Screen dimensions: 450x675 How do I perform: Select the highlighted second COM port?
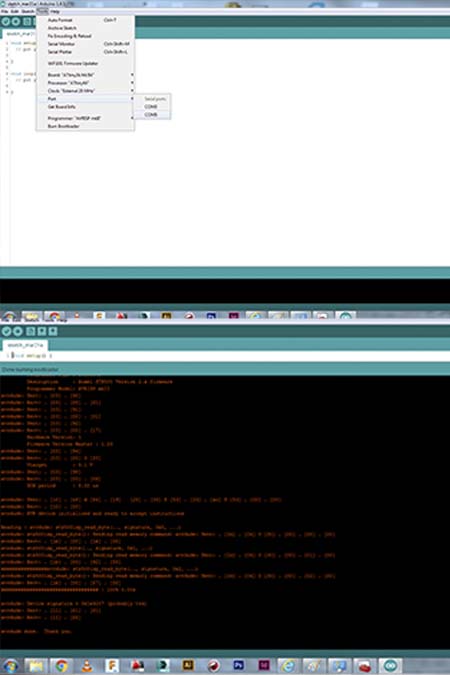coord(152,115)
